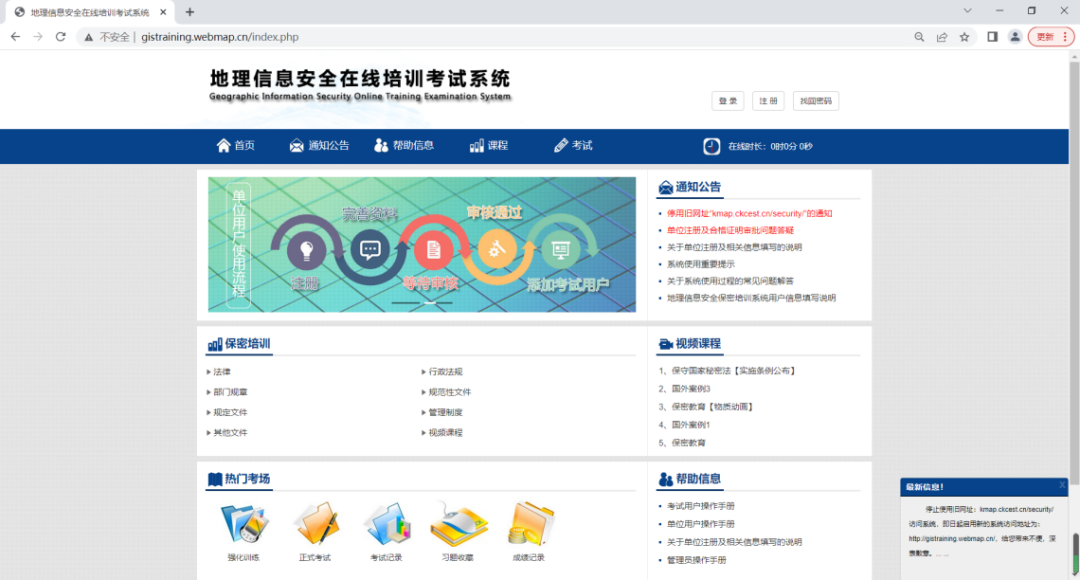Screen dimensions: 1080x580
Task: Click the 登录 (login) button
Action: pos(727,100)
